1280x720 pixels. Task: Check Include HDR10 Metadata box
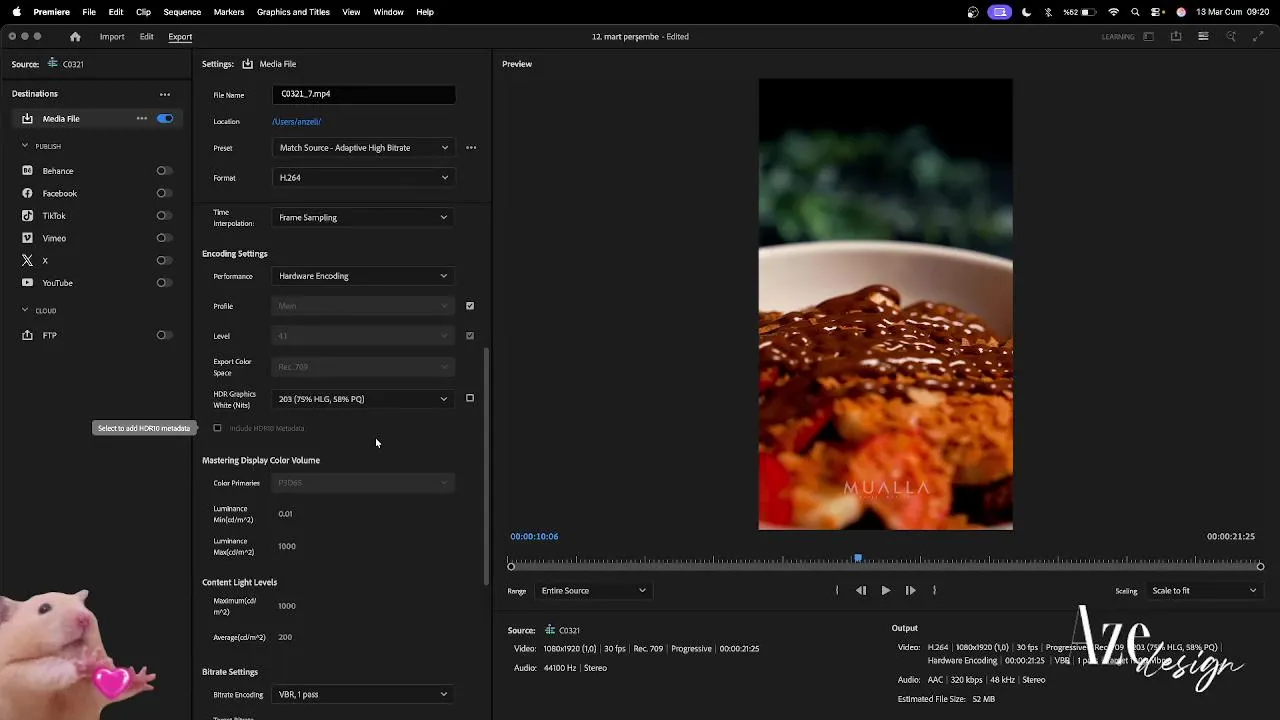coord(217,428)
